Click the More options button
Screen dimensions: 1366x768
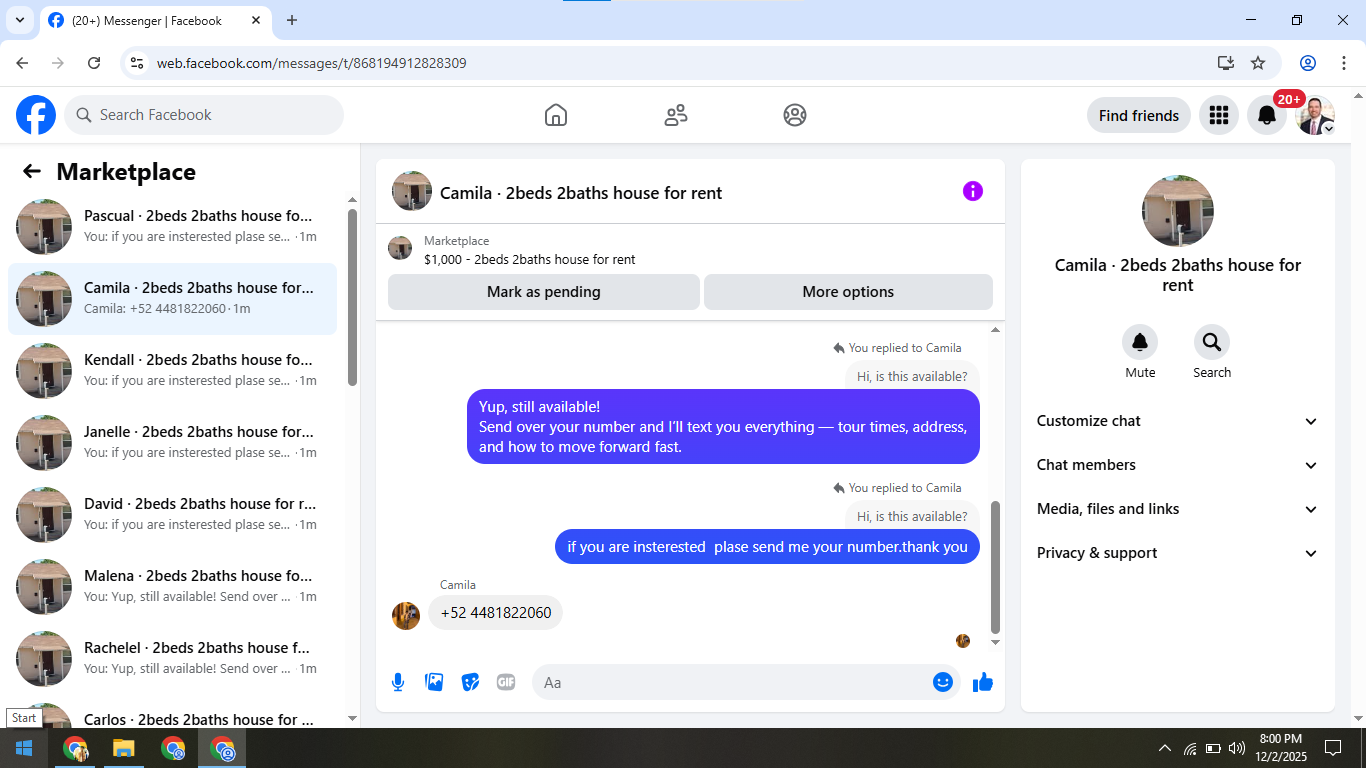point(848,292)
